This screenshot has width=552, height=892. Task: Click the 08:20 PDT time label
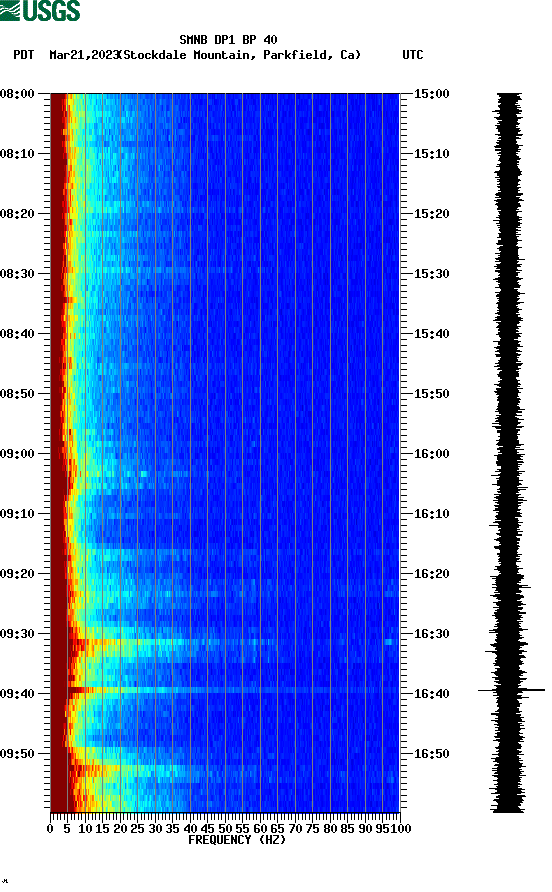18,214
